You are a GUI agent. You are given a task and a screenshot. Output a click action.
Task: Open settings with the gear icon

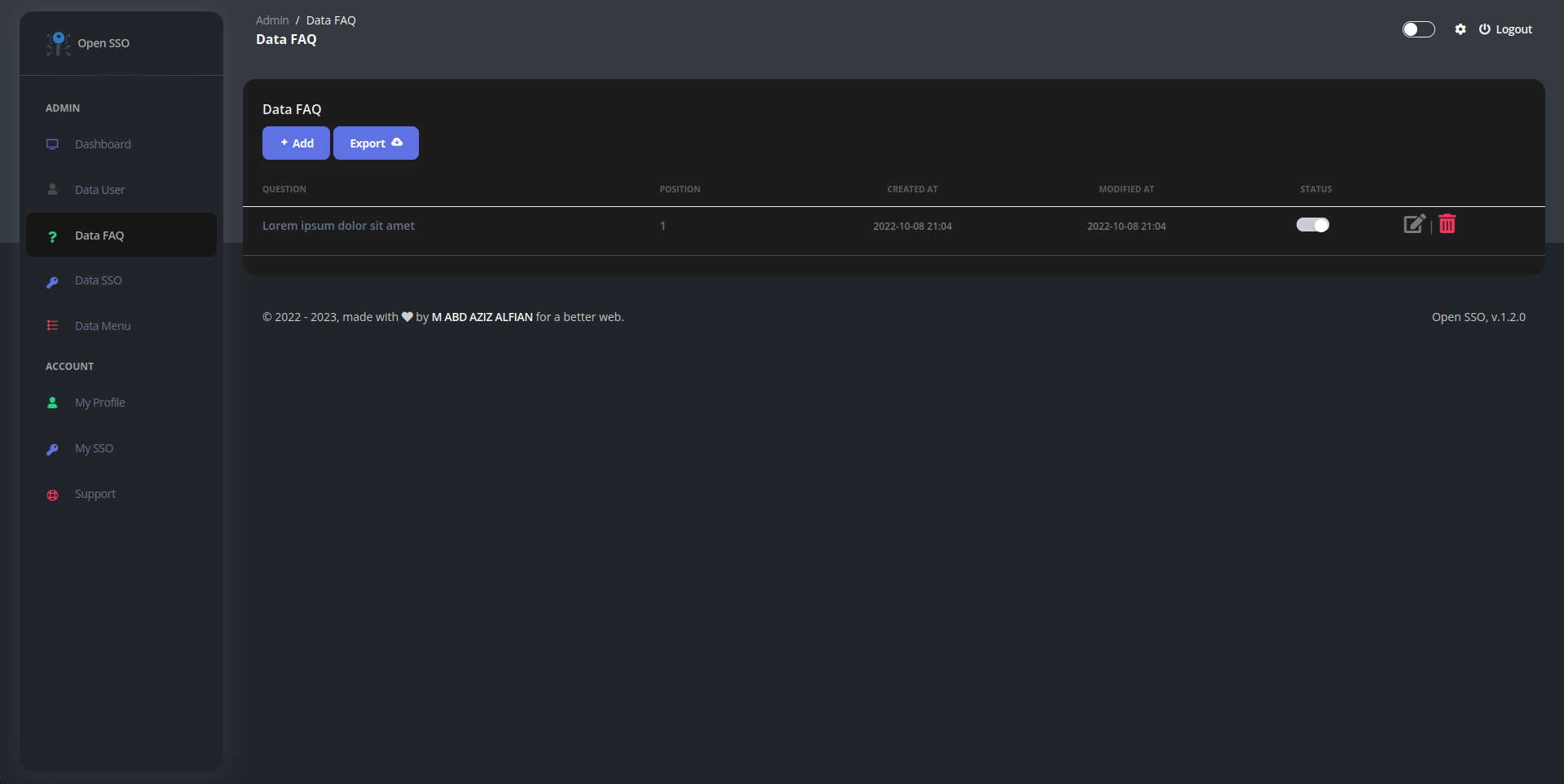(1460, 29)
